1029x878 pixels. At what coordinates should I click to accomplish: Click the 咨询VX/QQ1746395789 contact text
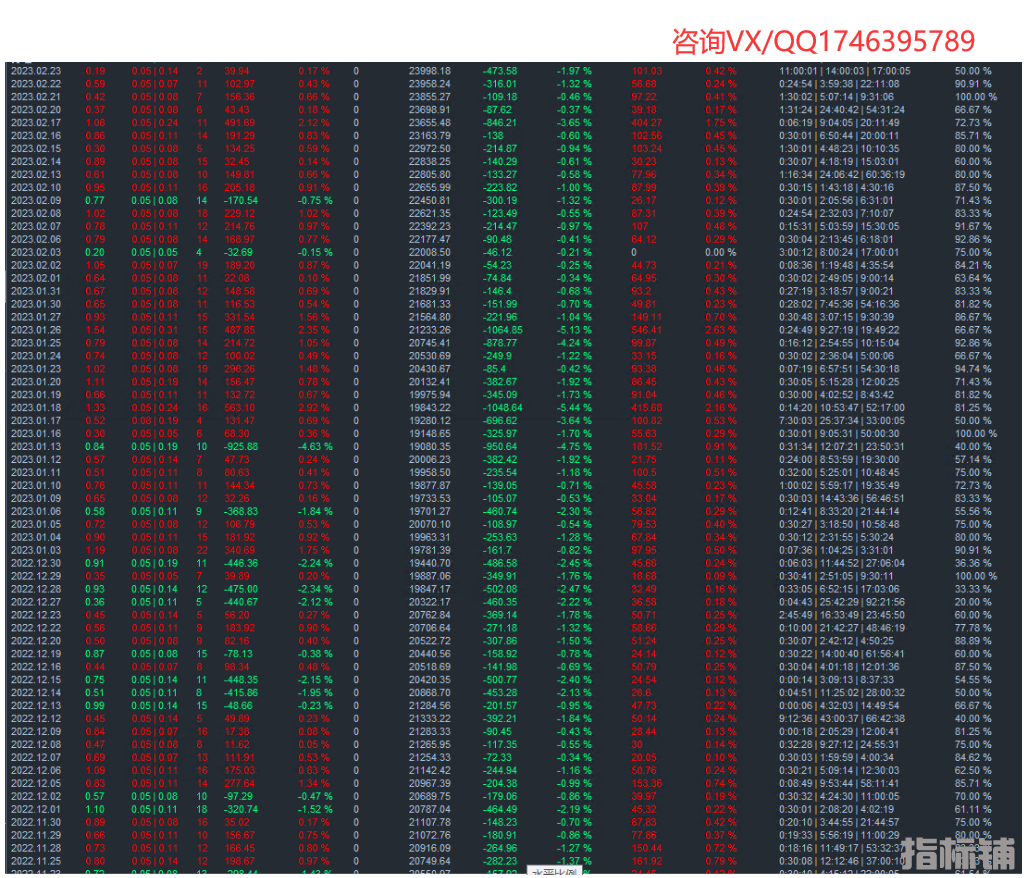823,41
